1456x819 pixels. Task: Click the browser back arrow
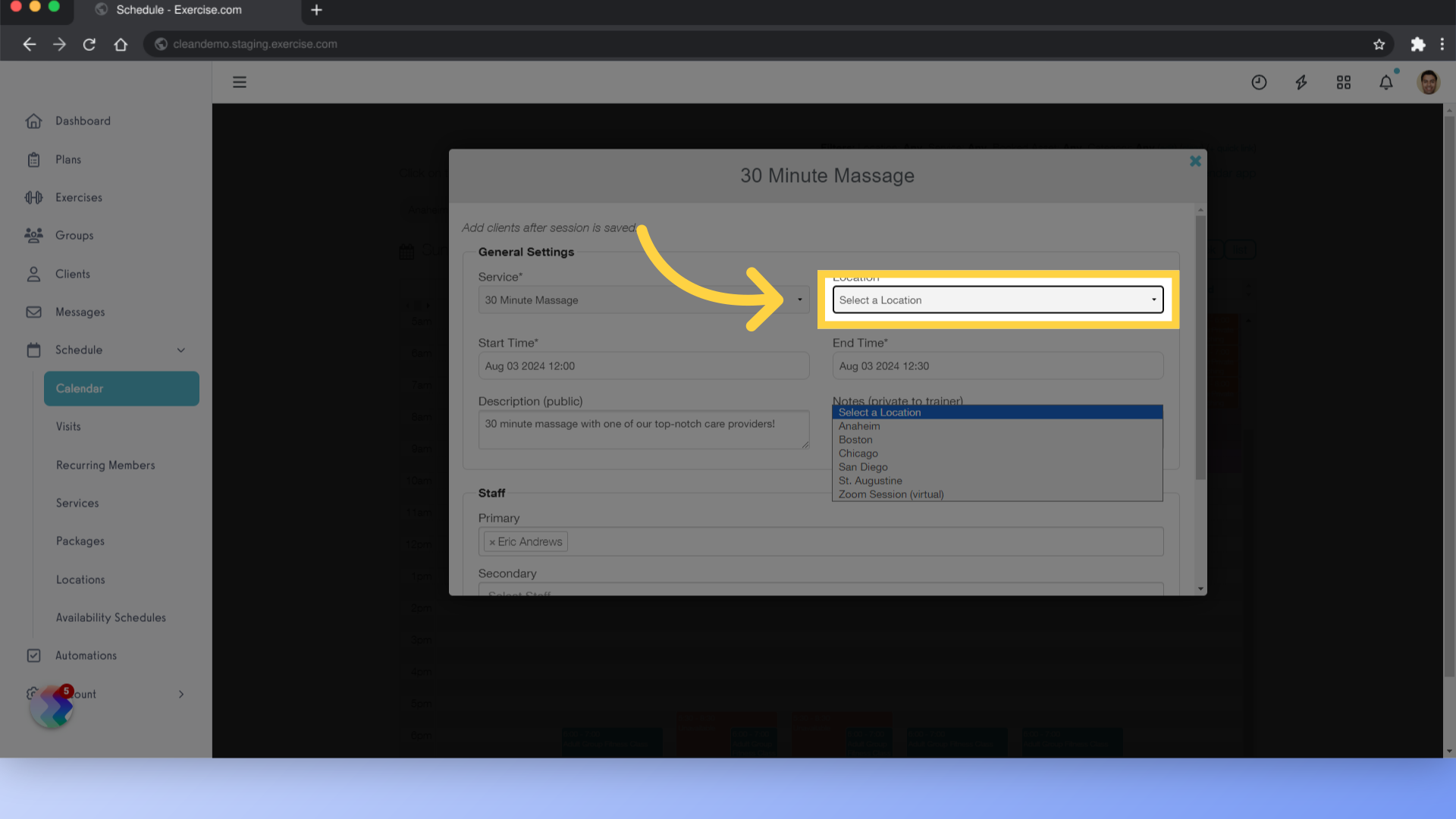coord(29,44)
